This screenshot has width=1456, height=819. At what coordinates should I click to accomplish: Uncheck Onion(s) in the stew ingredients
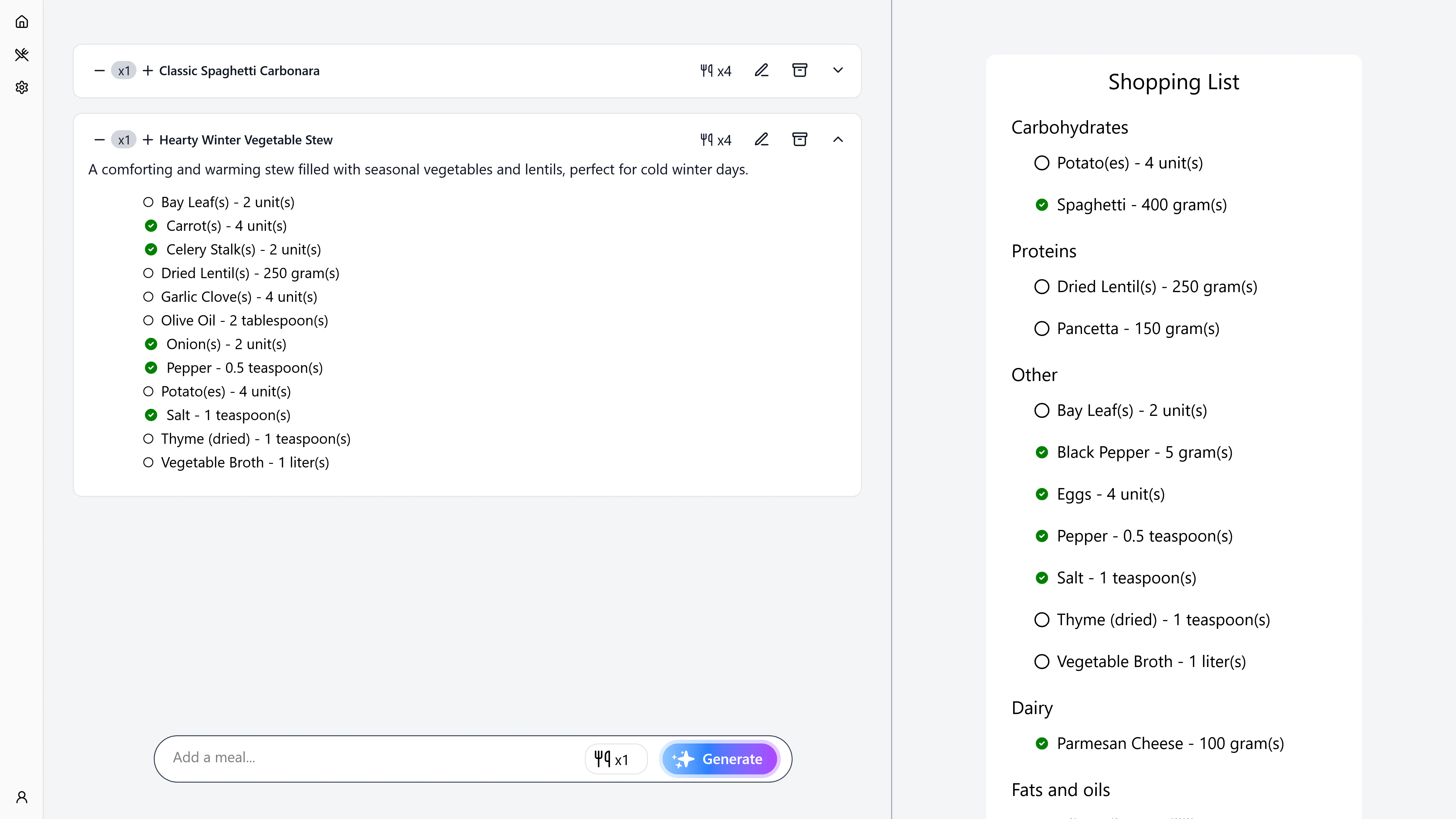pos(151,344)
